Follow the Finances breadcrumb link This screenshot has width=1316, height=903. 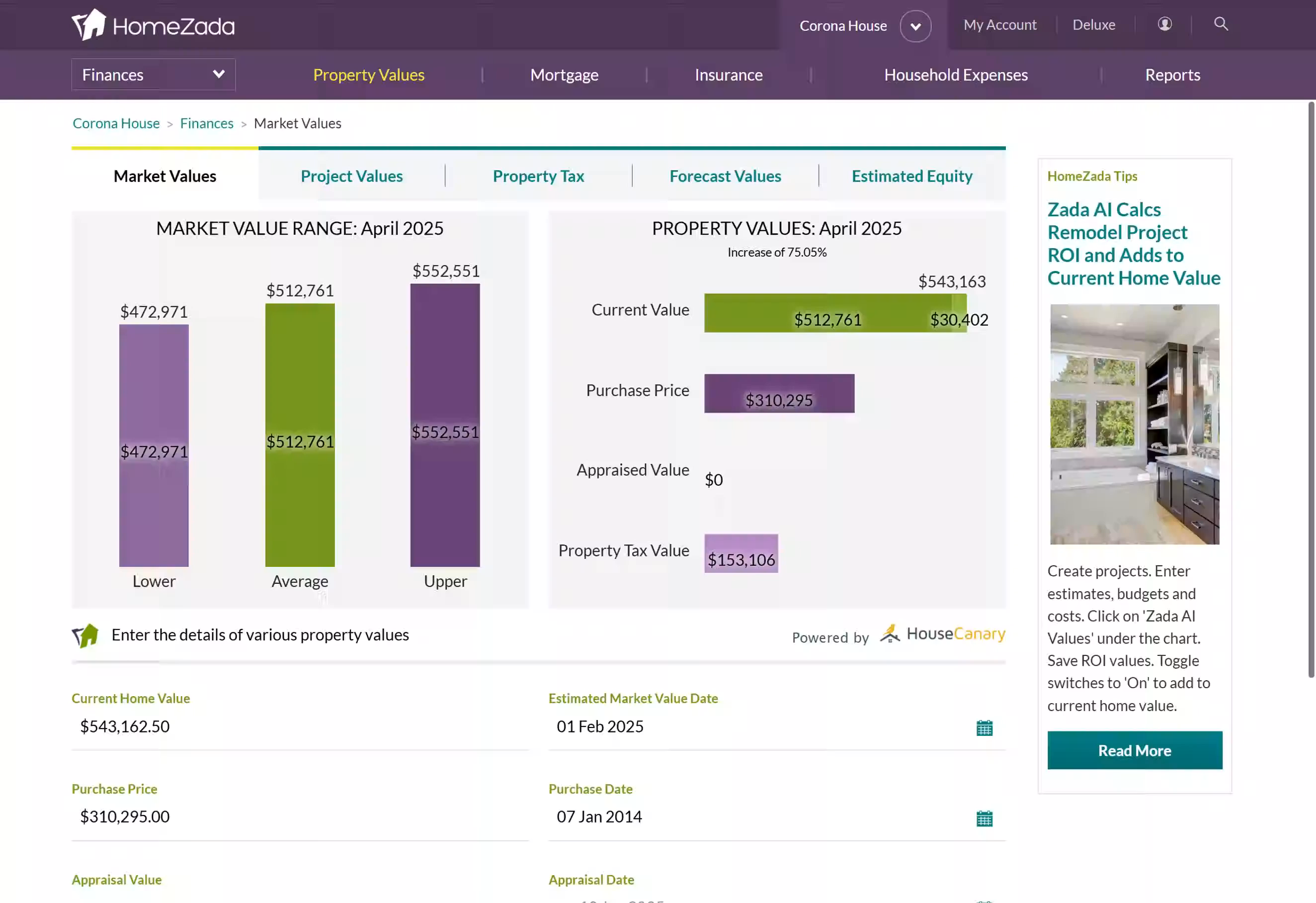pyautogui.click(x=207, y=123)
